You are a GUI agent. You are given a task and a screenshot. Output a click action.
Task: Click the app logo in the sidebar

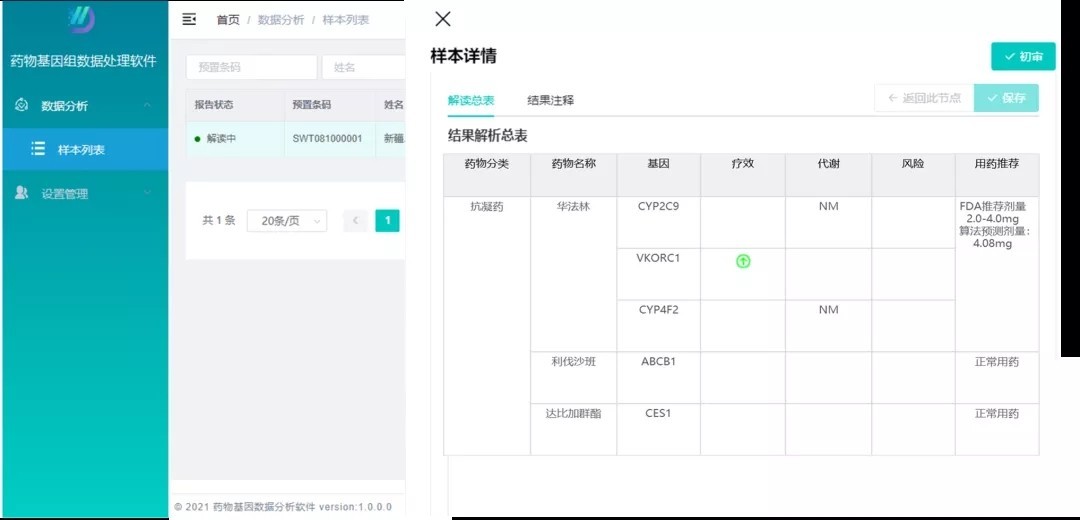pyautogui.click(x=80, y=20)
